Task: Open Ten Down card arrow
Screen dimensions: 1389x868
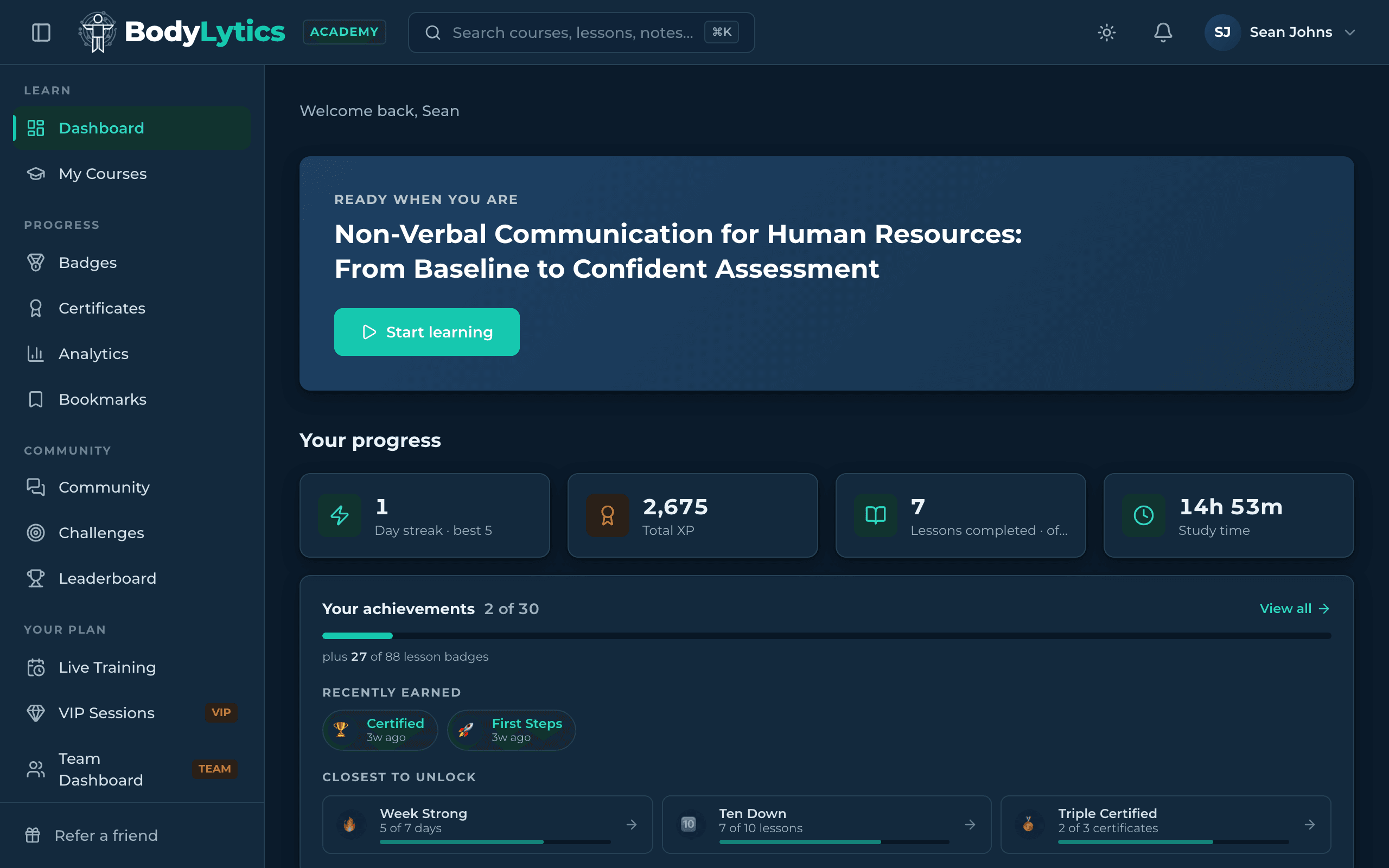Action: pyautogui.click(x=970, y=825)
